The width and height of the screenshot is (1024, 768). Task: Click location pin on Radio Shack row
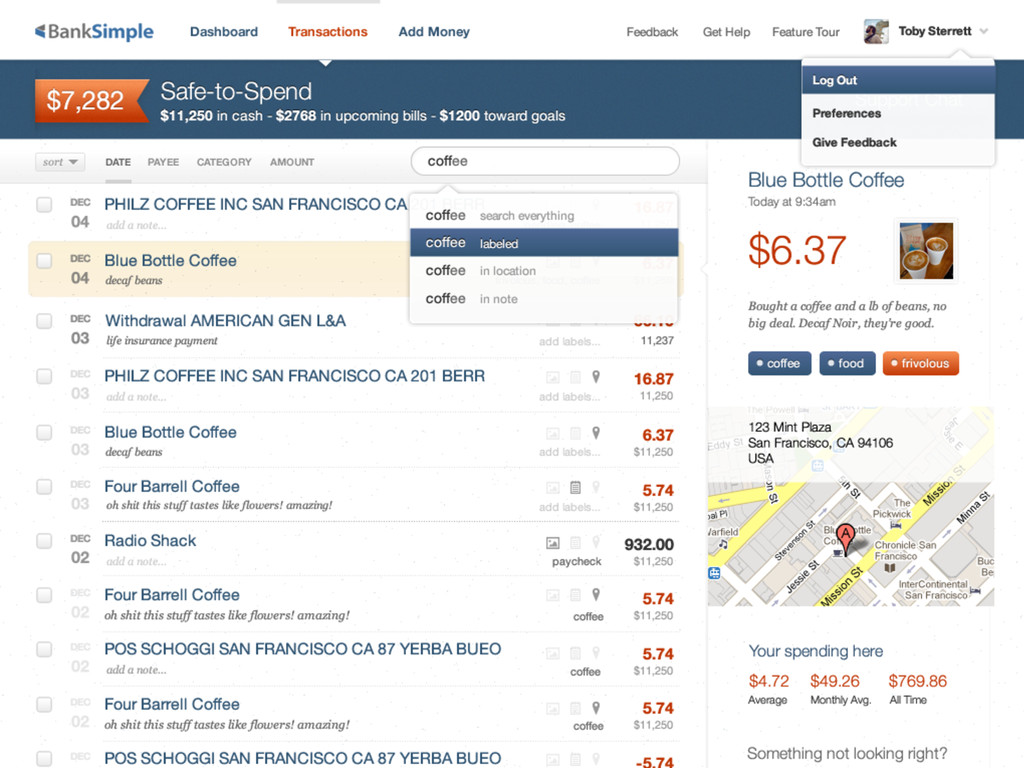click(x=596, y=542)
